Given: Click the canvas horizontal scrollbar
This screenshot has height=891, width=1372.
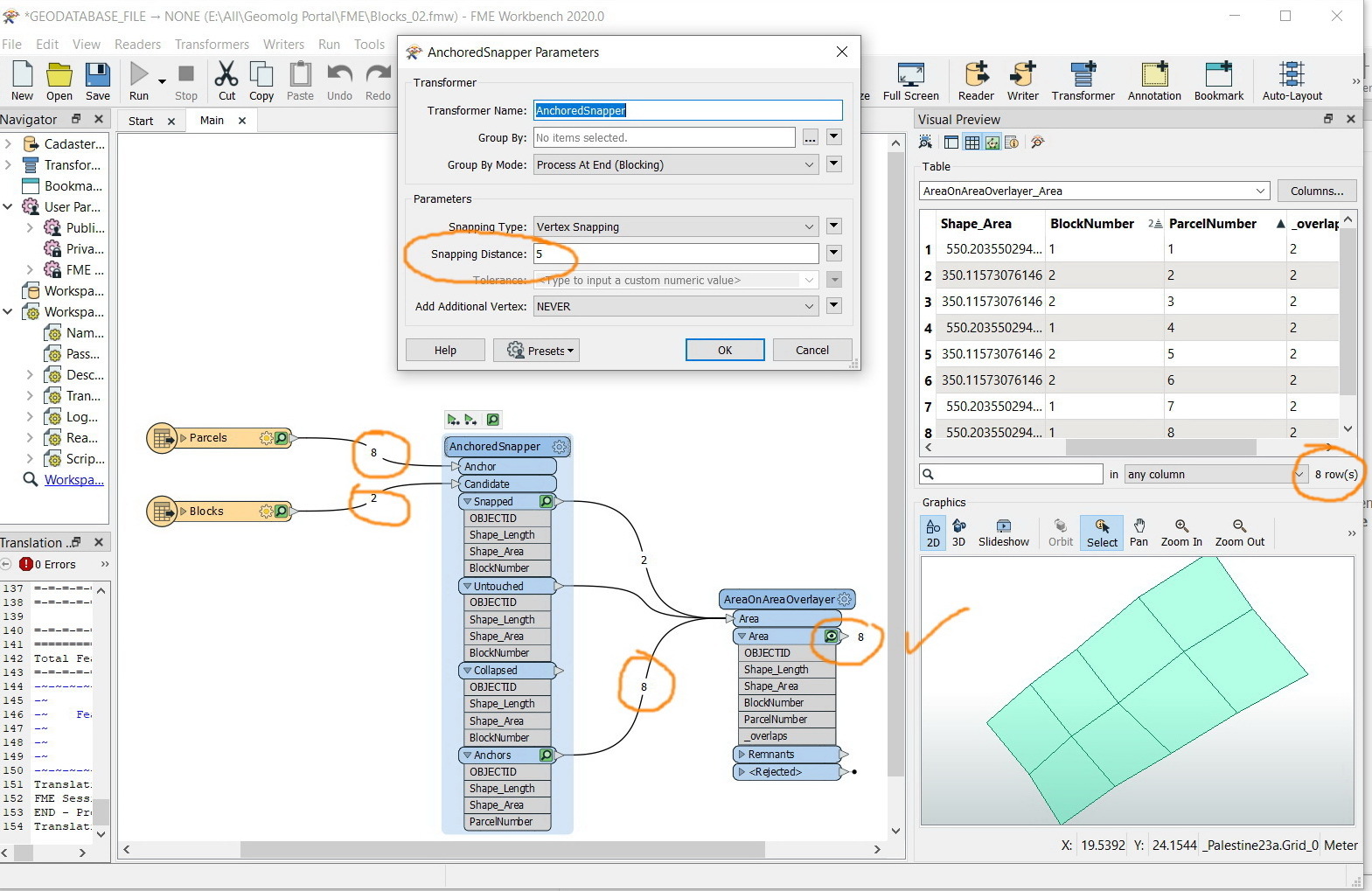Looking at the screenshot, I should 503,849.
